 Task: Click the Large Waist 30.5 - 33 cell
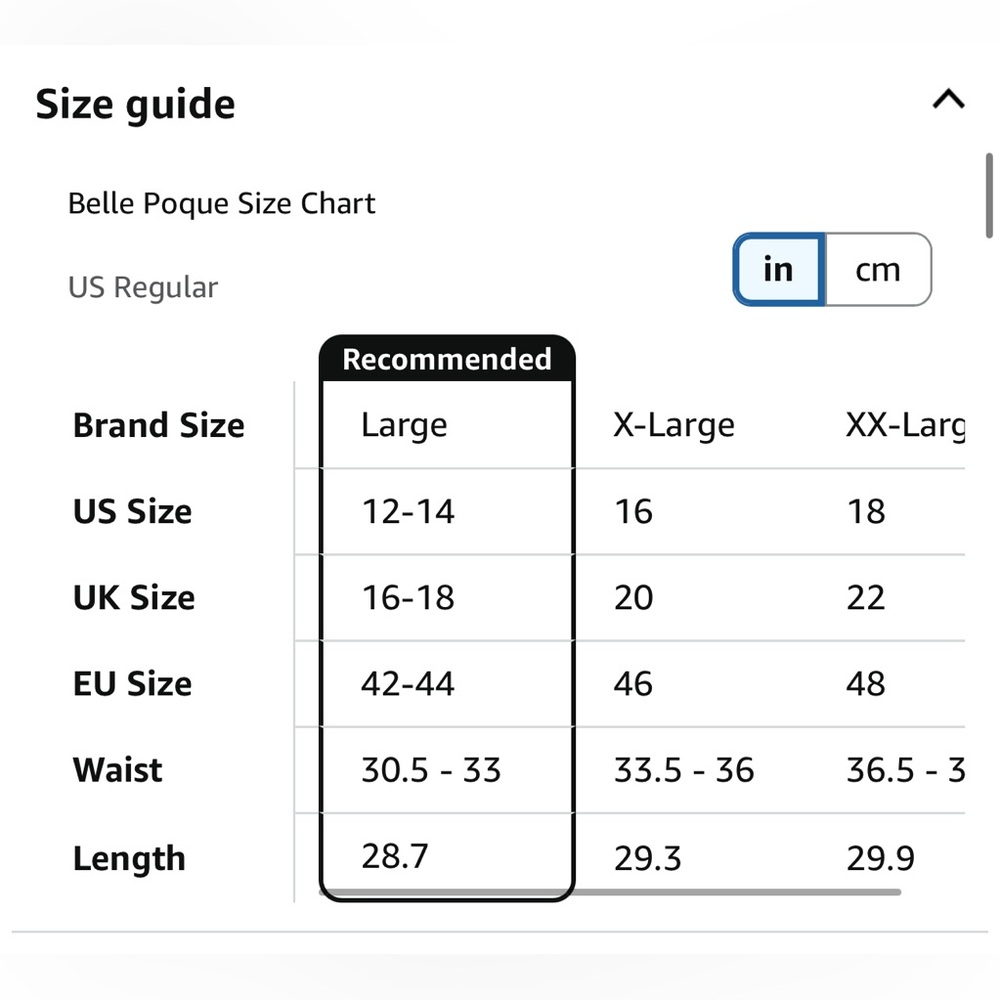tap(431, 770)
